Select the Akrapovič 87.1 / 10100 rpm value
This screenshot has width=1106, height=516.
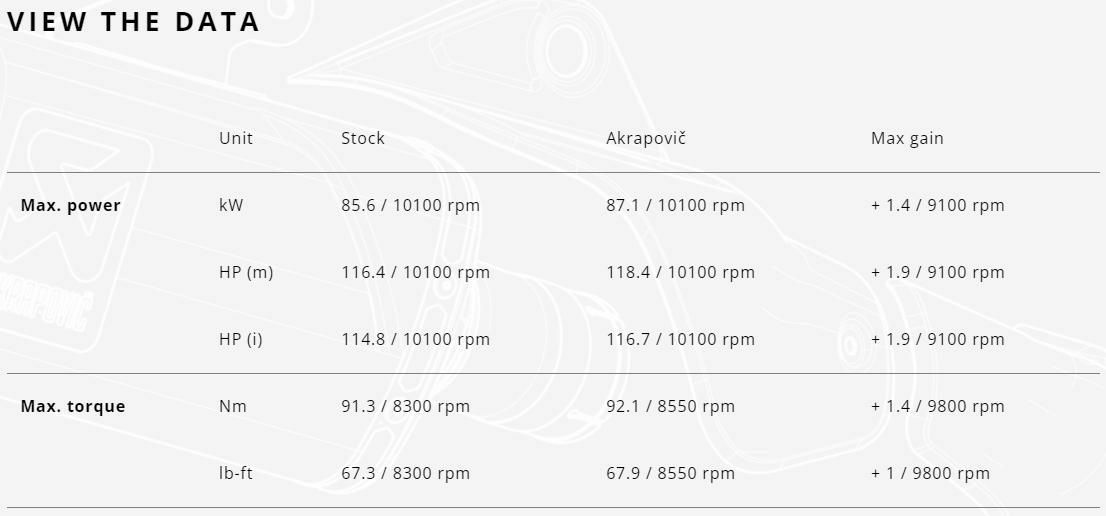point(676,205)
